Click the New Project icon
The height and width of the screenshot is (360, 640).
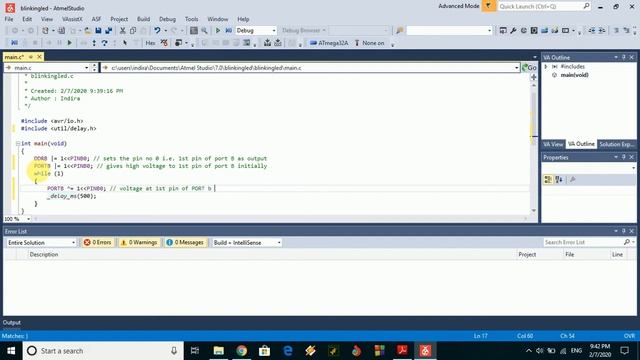pyautogui.click(x=45, y=31)
